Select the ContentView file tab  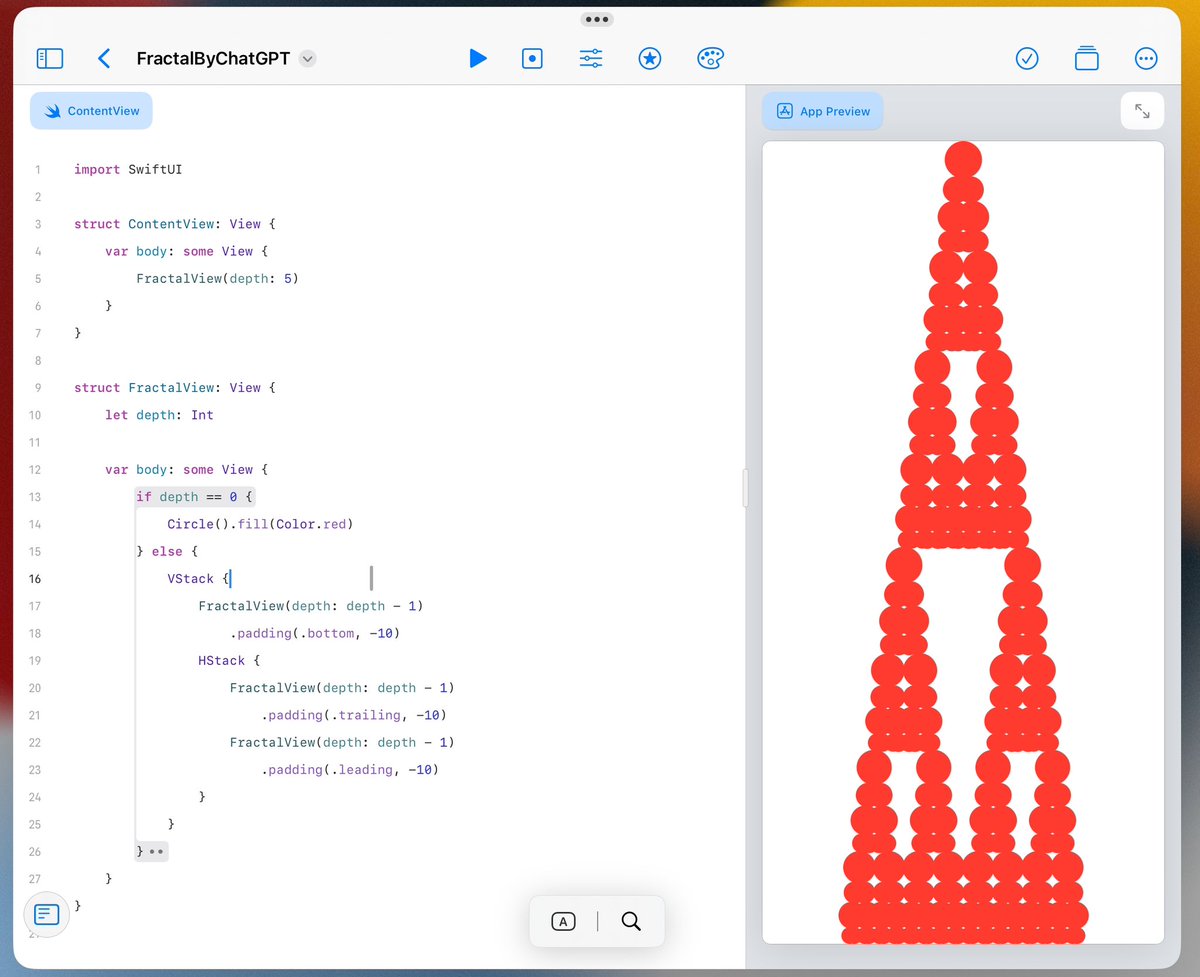pyautogui.click(x=91, y=111)
